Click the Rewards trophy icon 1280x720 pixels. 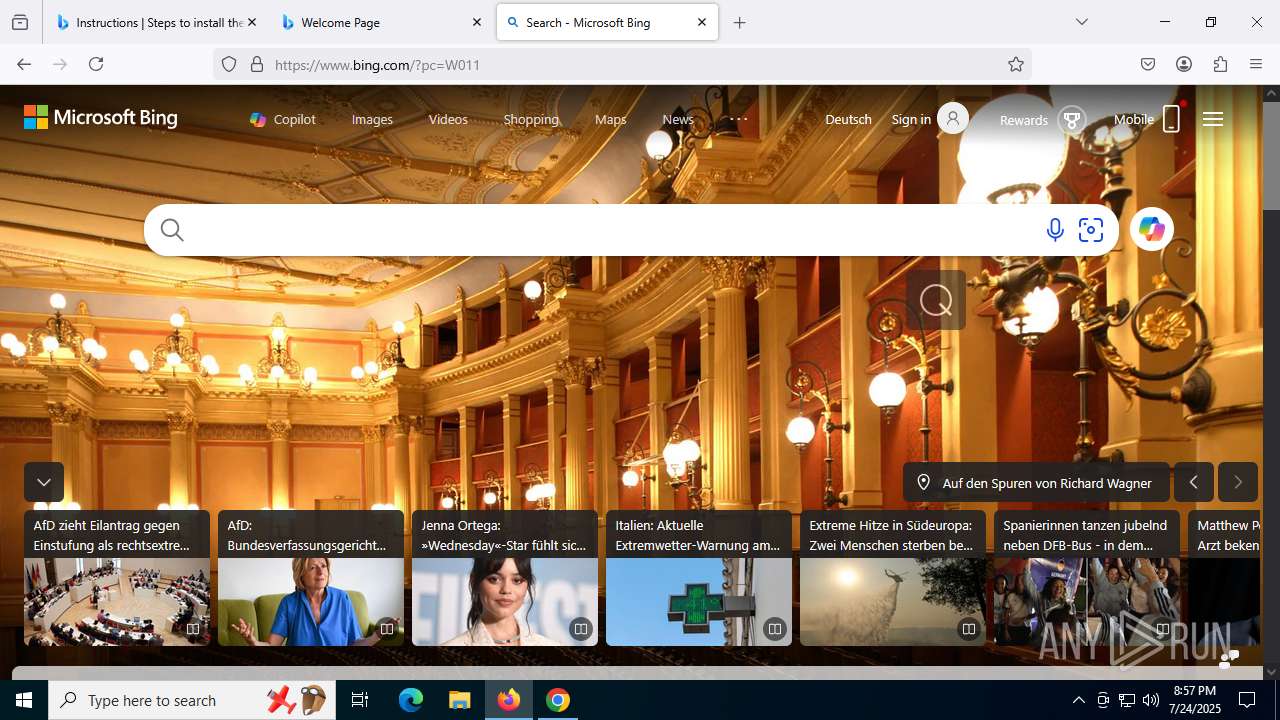tap(1072, 120)
